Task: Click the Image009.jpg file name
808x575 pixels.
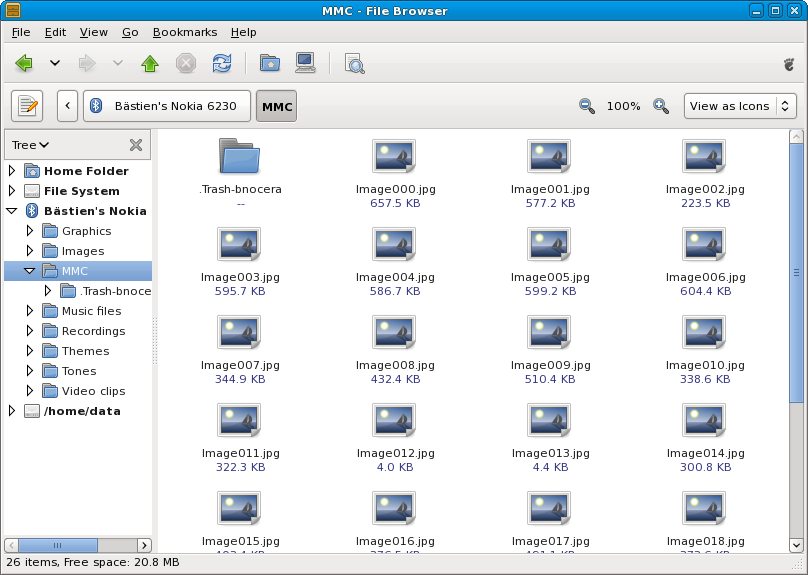Action: (550, 365)
